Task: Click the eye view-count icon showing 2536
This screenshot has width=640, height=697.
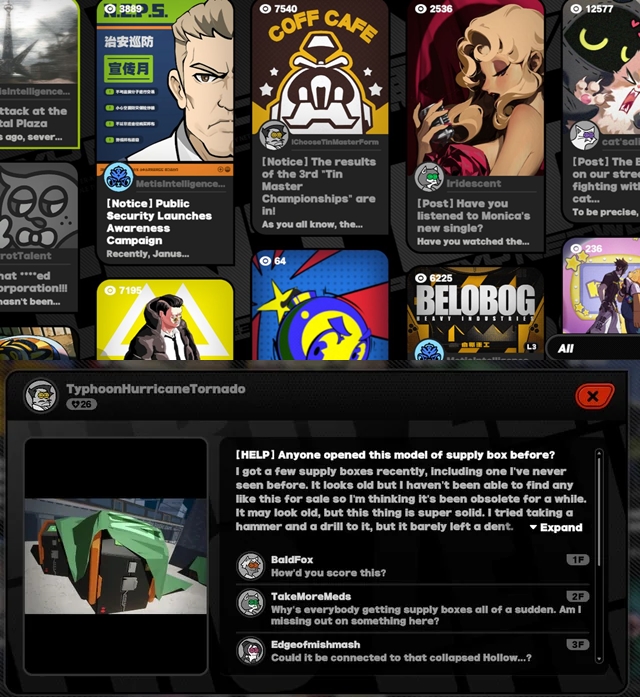Action: click(420, 8)
